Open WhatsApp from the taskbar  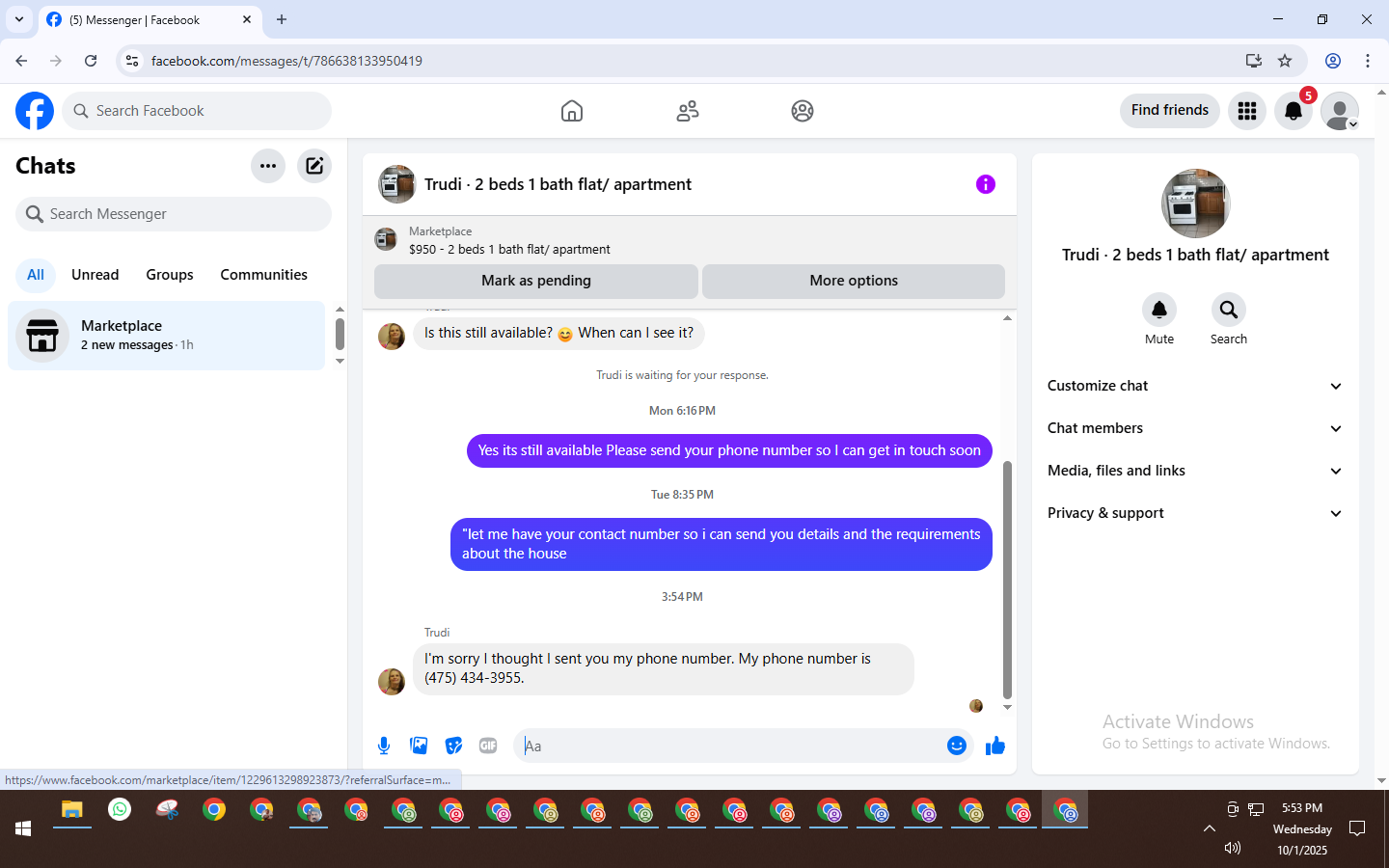point(120,810)
